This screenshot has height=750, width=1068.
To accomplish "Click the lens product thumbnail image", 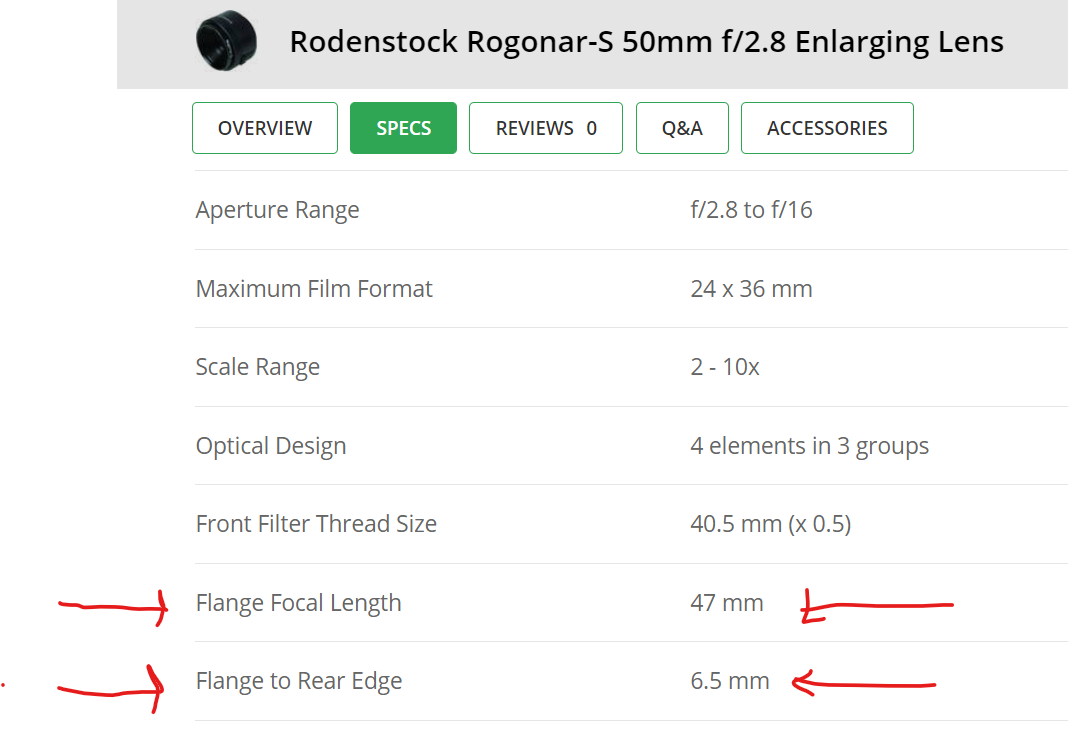I will point(226,41).
